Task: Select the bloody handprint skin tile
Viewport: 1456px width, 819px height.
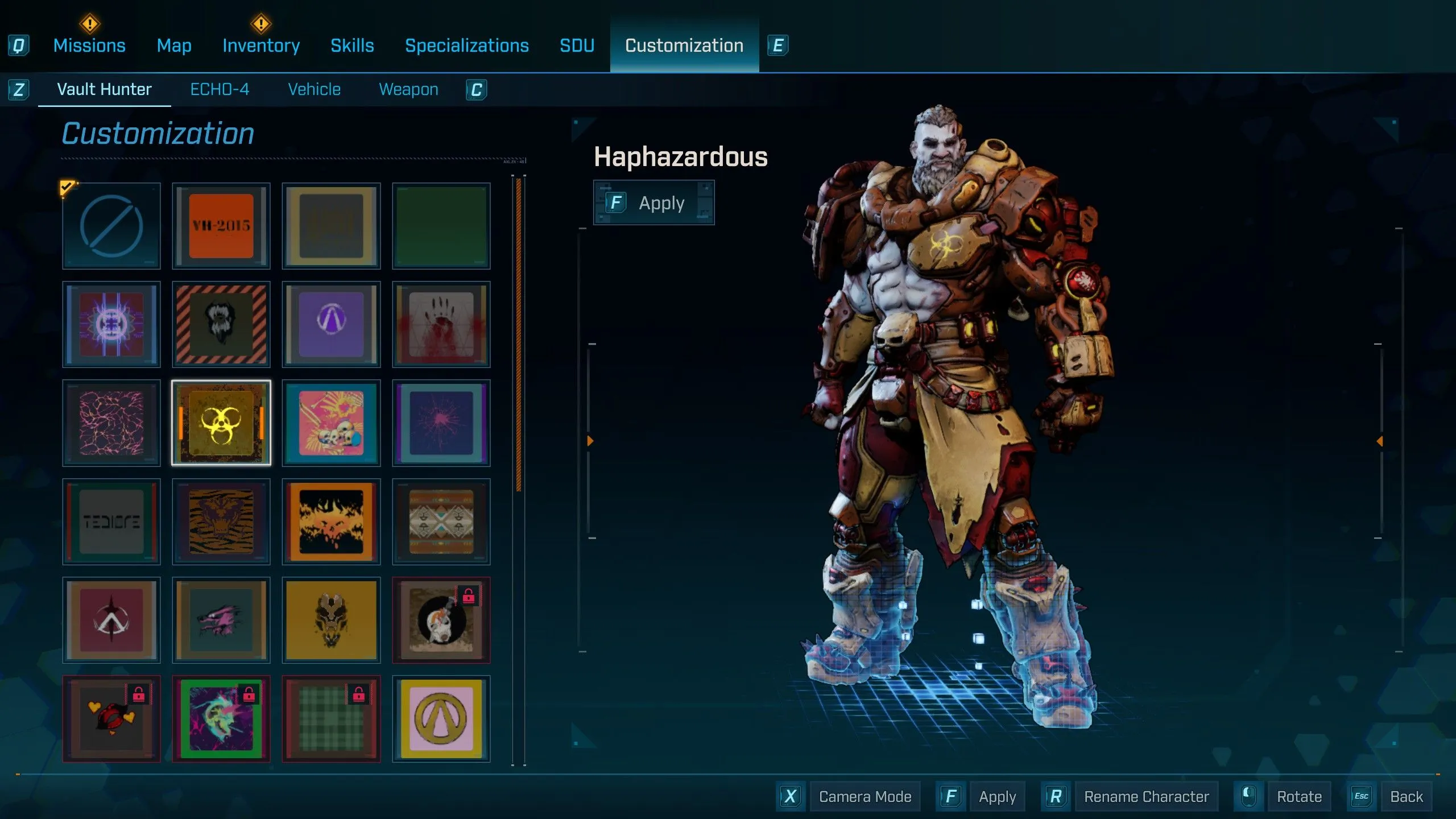Action: tap(441, 324)
